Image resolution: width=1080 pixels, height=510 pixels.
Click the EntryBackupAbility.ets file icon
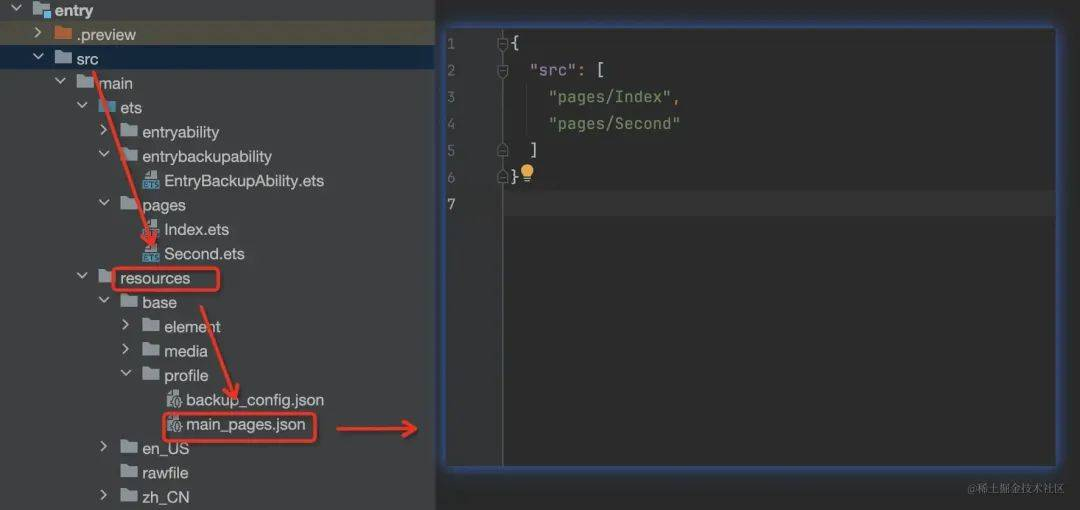[151, 180]
